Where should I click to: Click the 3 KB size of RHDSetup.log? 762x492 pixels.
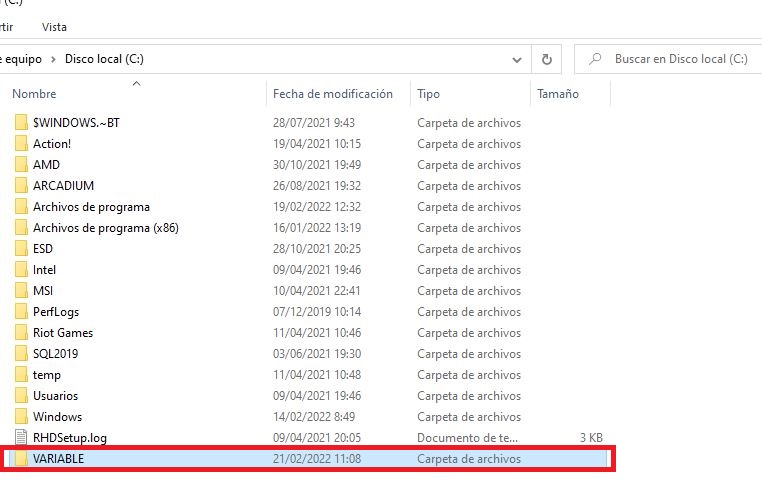591,438
